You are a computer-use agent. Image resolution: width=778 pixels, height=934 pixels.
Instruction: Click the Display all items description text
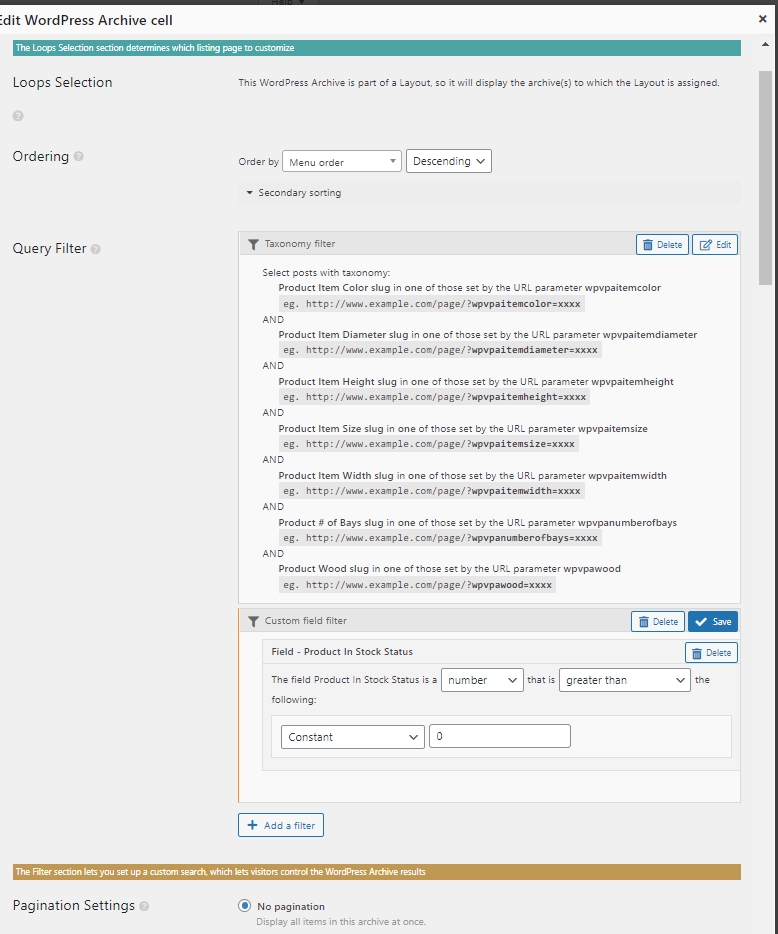[x=341, y=921]
